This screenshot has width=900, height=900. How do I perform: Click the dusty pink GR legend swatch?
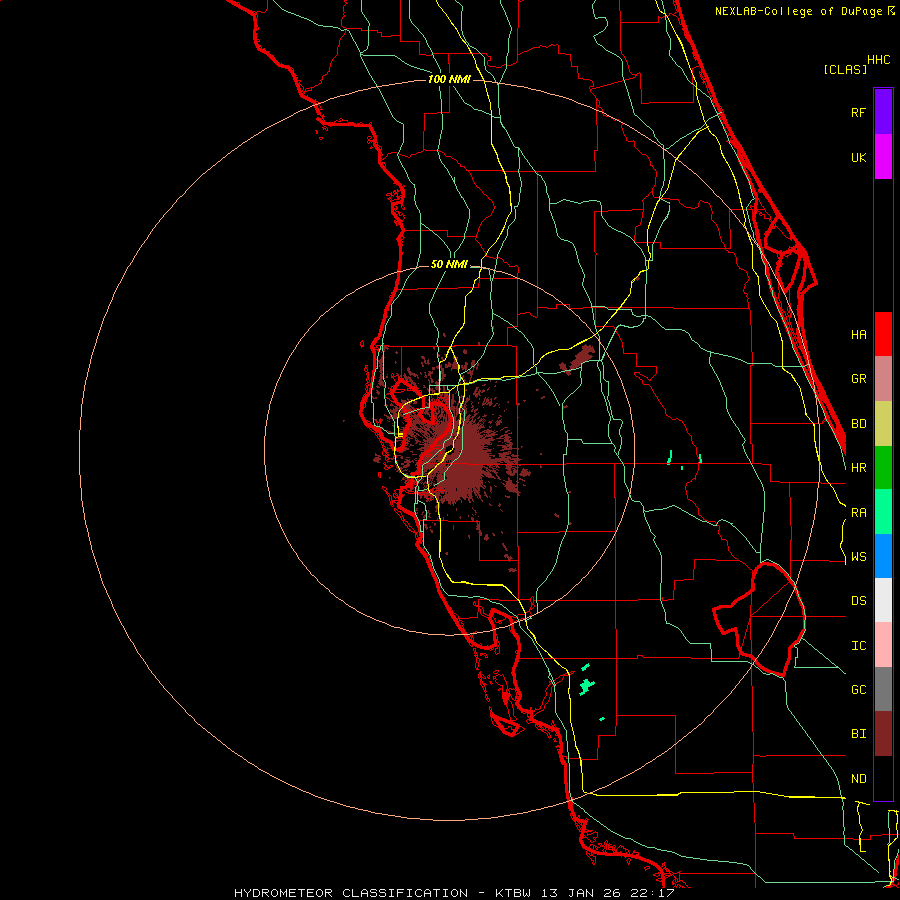click(x=883, y=379)
